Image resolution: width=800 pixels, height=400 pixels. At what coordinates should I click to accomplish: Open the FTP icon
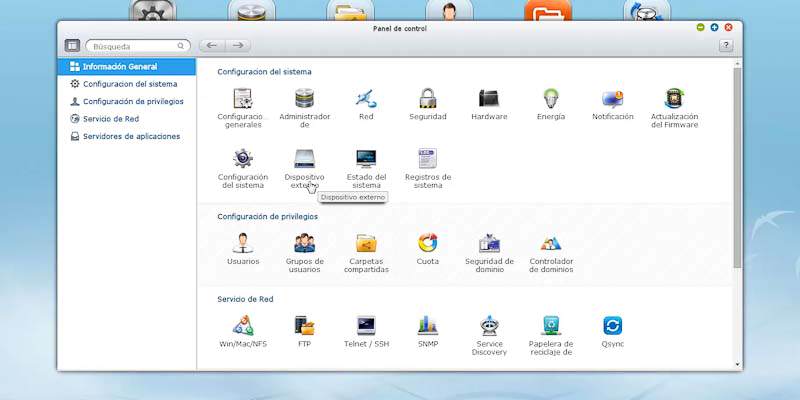(305, 326)
